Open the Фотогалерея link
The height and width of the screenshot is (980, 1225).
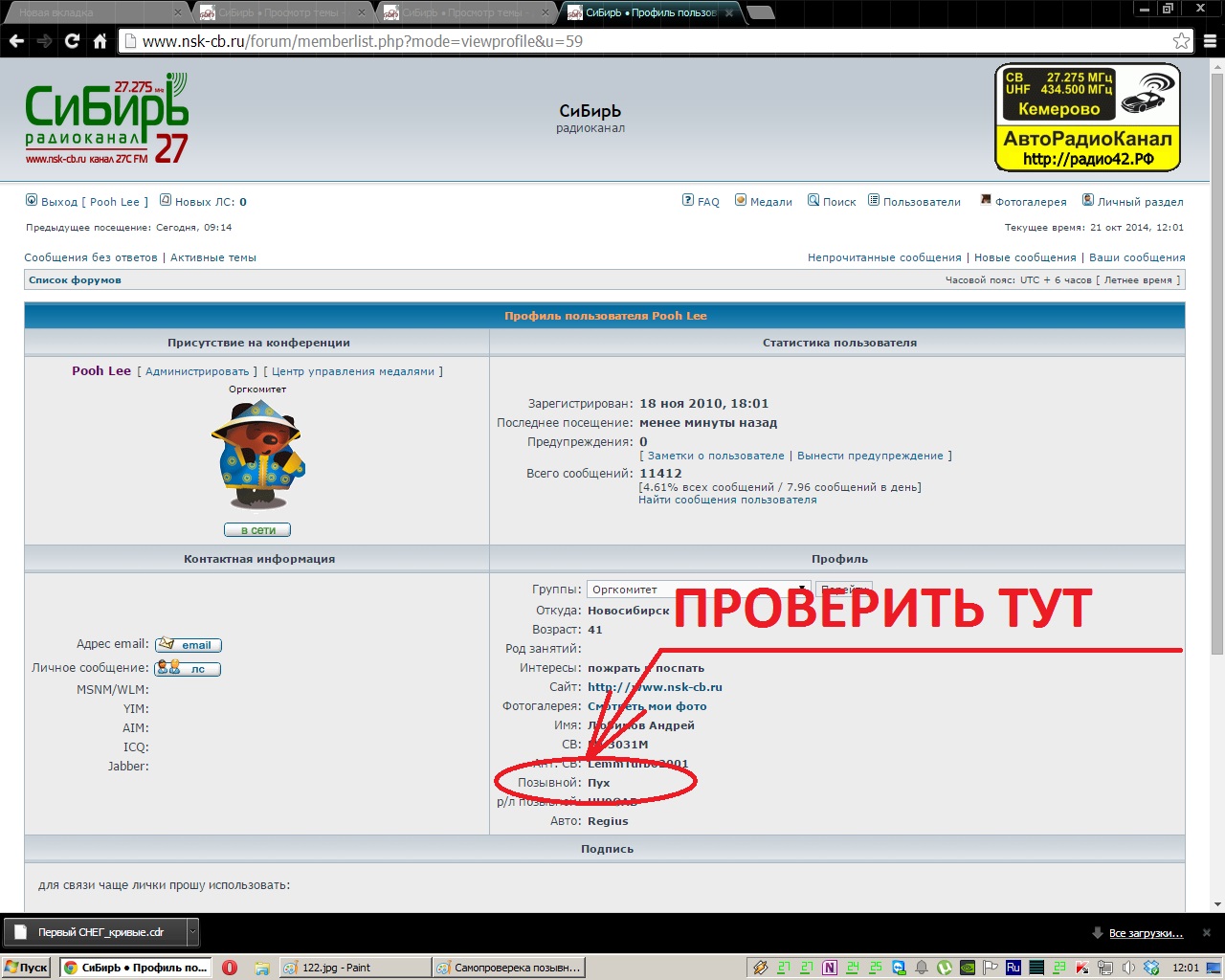pos(1030,202)
